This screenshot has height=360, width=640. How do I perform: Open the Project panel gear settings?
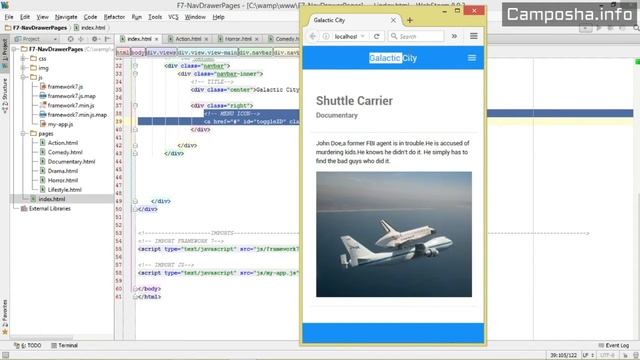(x=95, y=39)
